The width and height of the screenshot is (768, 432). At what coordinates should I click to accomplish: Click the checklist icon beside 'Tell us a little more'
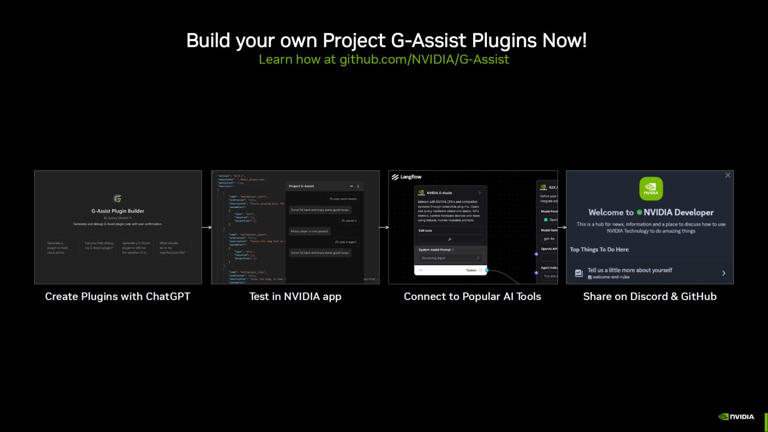click(x=579, y=272)
